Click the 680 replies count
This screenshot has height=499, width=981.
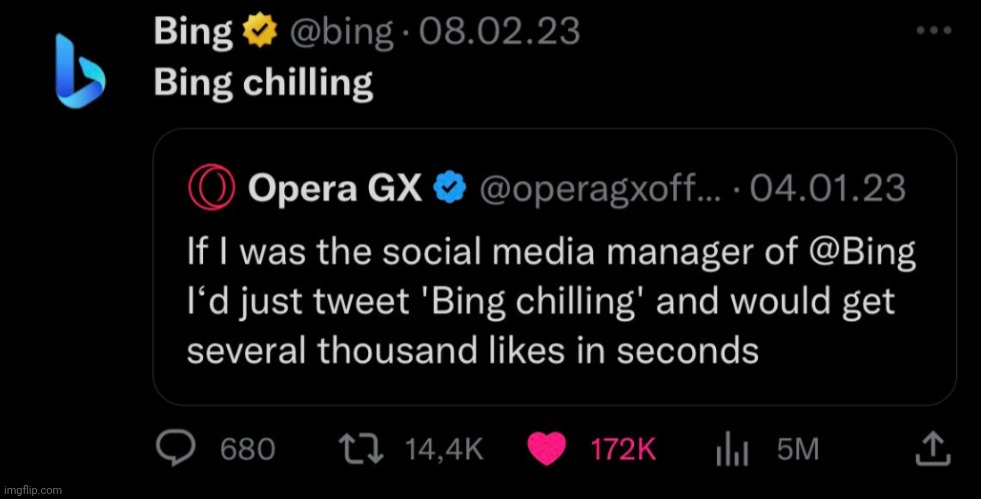pyautogui.click(x=248, y=449)
